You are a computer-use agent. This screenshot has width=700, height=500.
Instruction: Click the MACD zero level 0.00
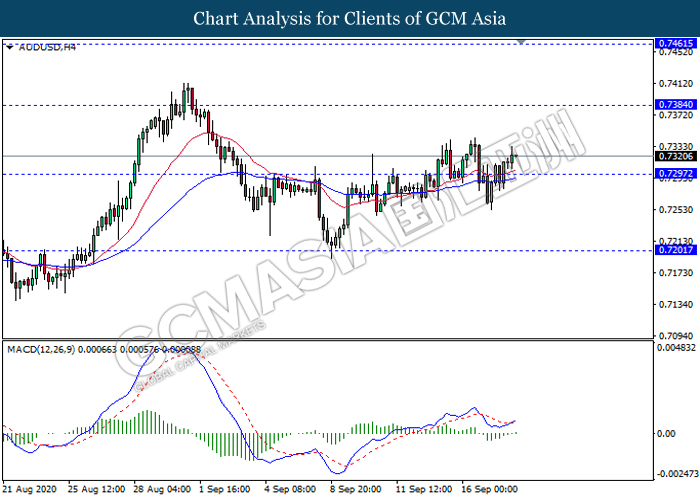tap(667, 433)
